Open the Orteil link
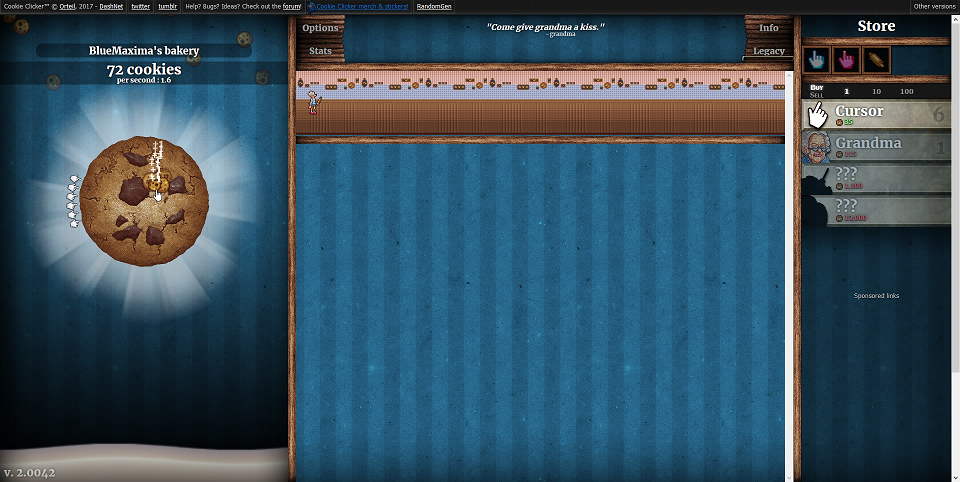960x482 pixels. [67, 6]
